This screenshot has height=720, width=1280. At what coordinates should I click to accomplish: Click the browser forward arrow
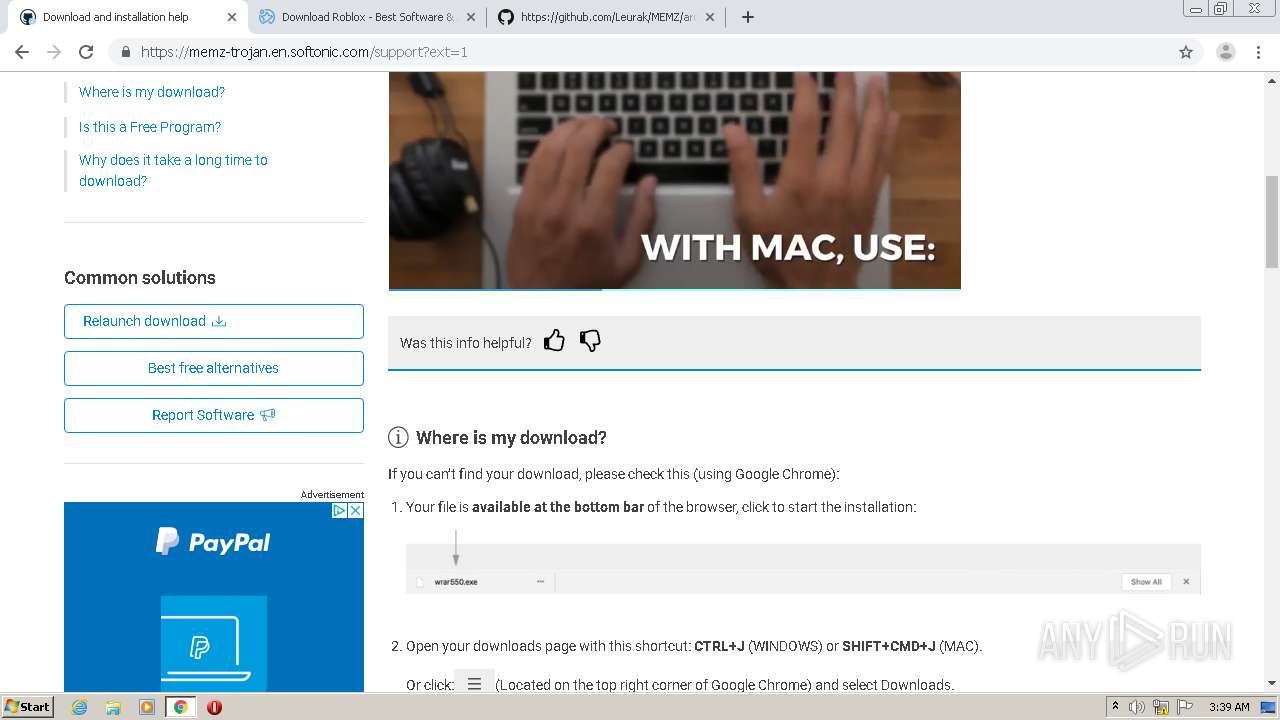[54, 52]
